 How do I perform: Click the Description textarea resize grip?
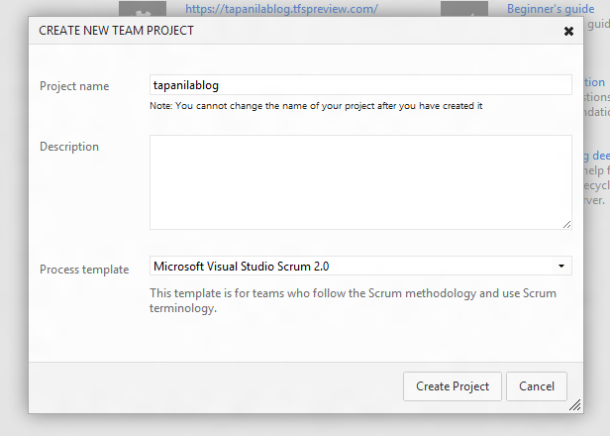[567, 224]
